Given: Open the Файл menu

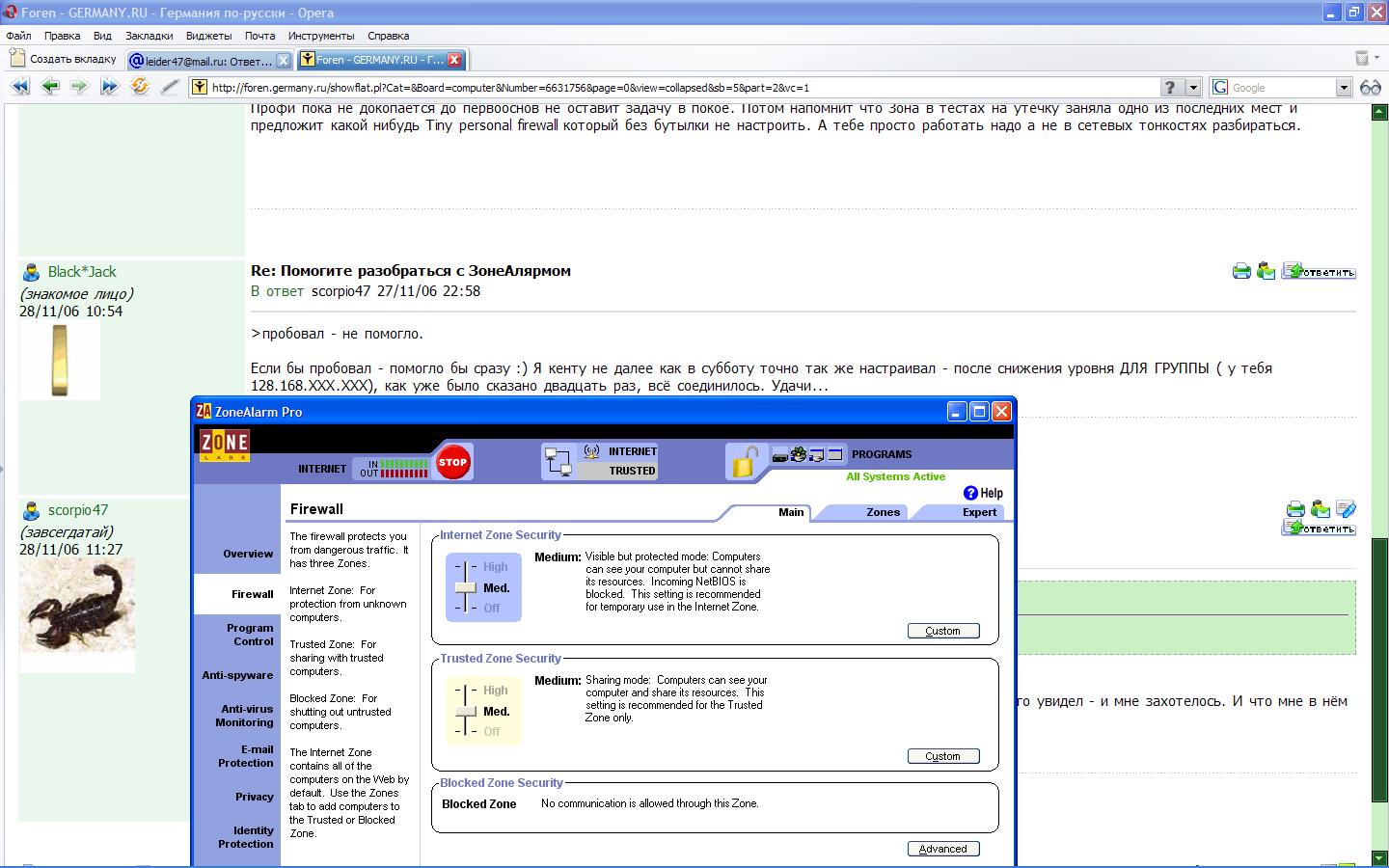Looking at the screenshot, I should pos(18,36).
